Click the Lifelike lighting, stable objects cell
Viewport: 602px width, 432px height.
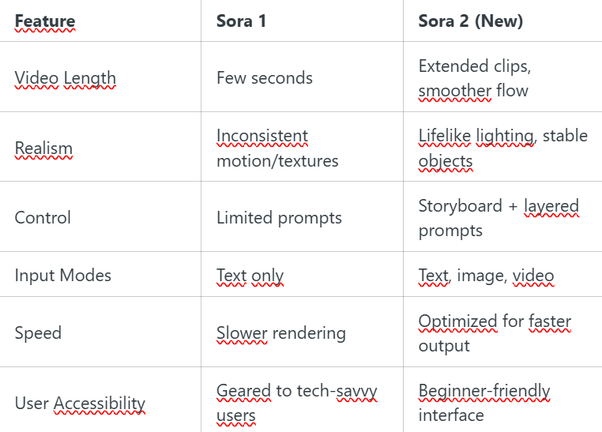[x=503, y=148]
